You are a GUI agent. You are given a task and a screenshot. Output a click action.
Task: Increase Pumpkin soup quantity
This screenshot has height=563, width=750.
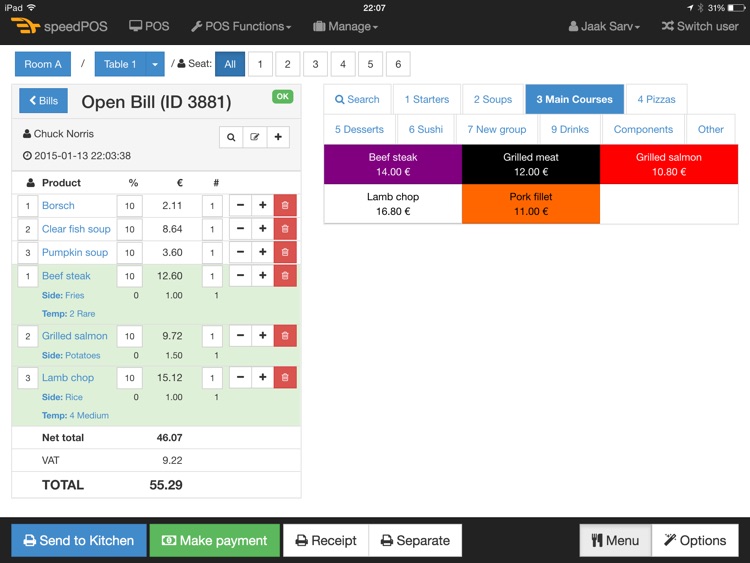pyautogui.click(x=263, y=252)
